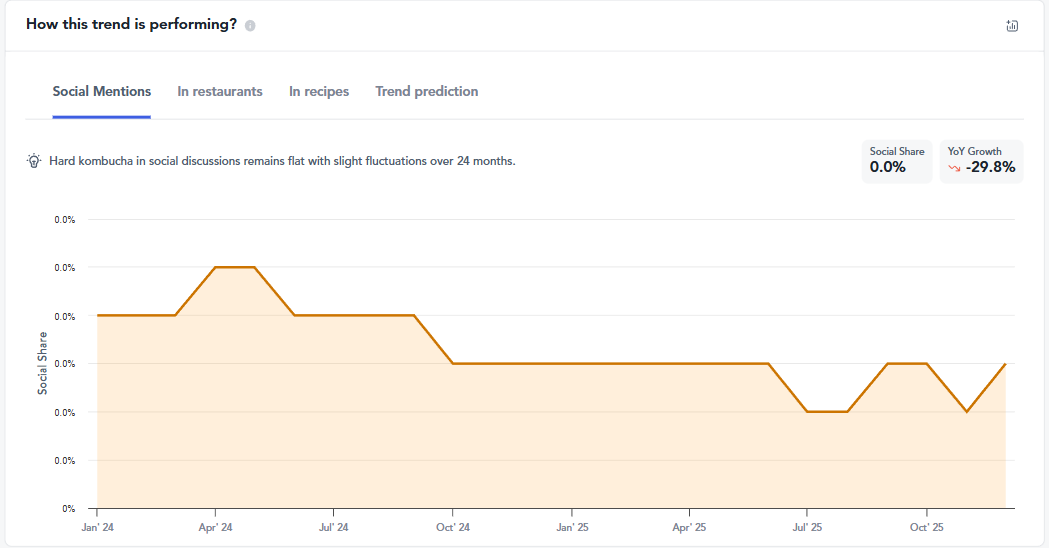Click the Hard kombucha insight sentence

click(x=282, y=161)
